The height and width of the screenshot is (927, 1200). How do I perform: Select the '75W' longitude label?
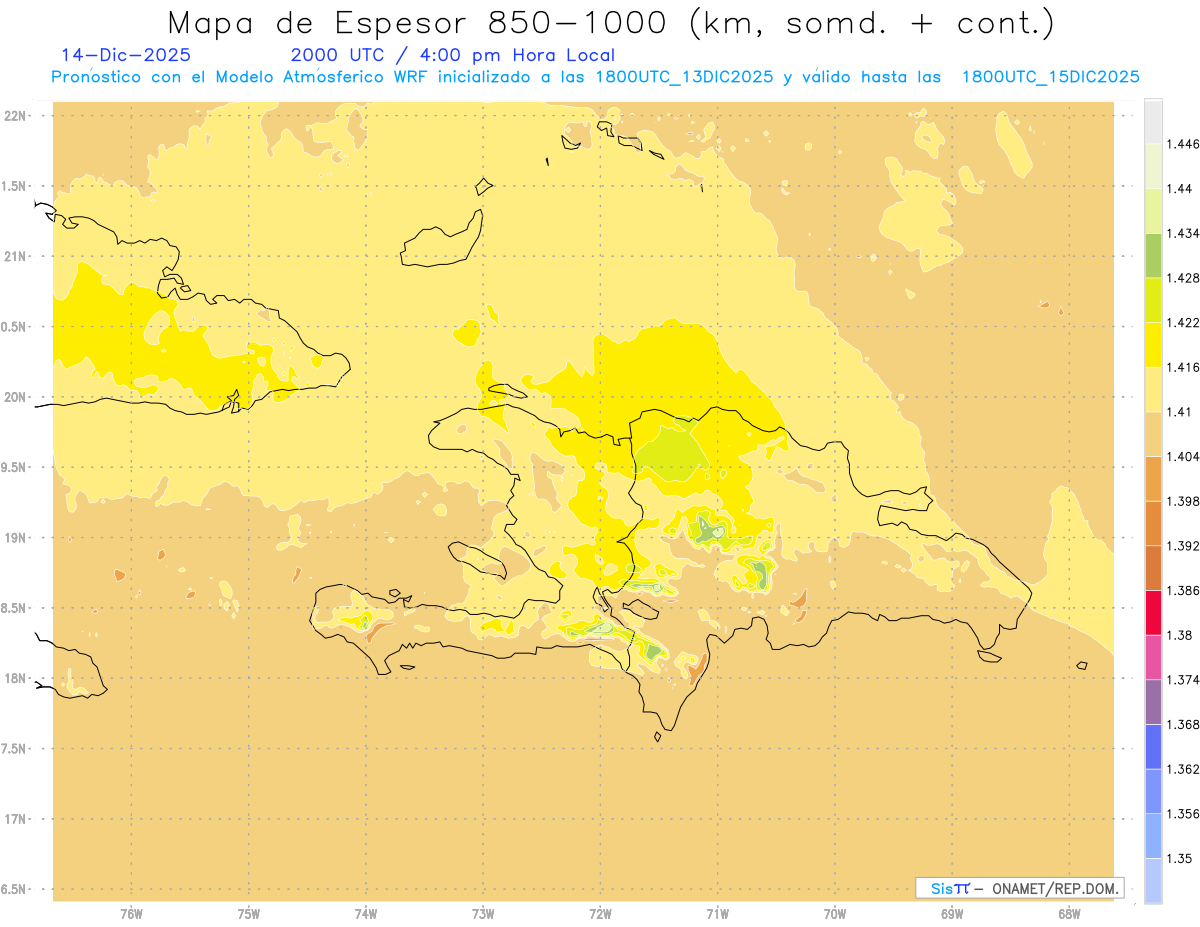[x=249, y=914]
